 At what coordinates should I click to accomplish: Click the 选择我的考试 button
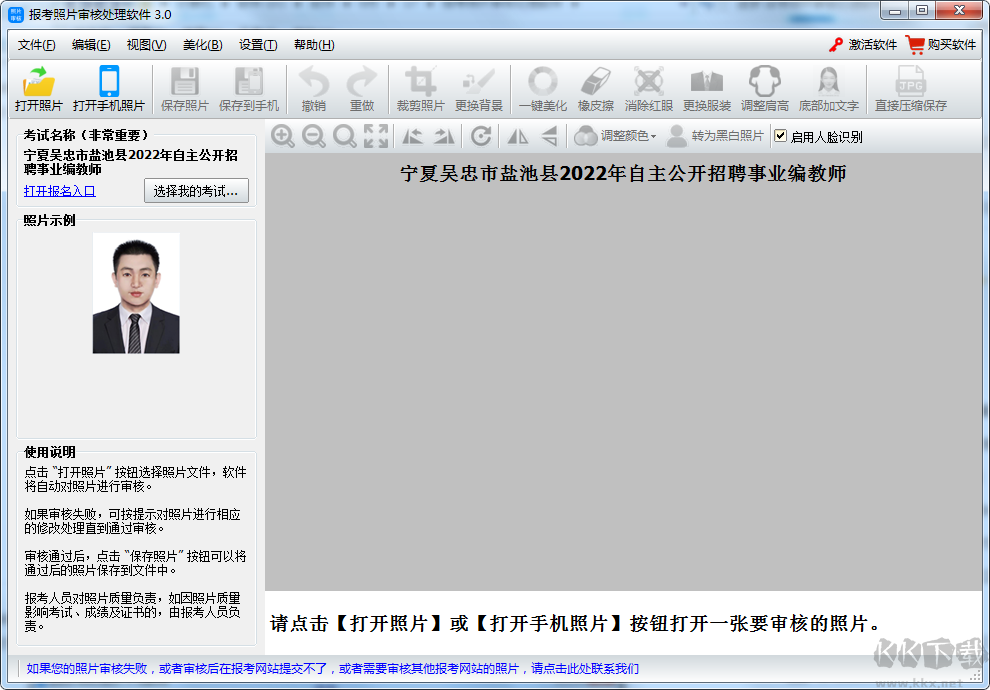(196, 191)
